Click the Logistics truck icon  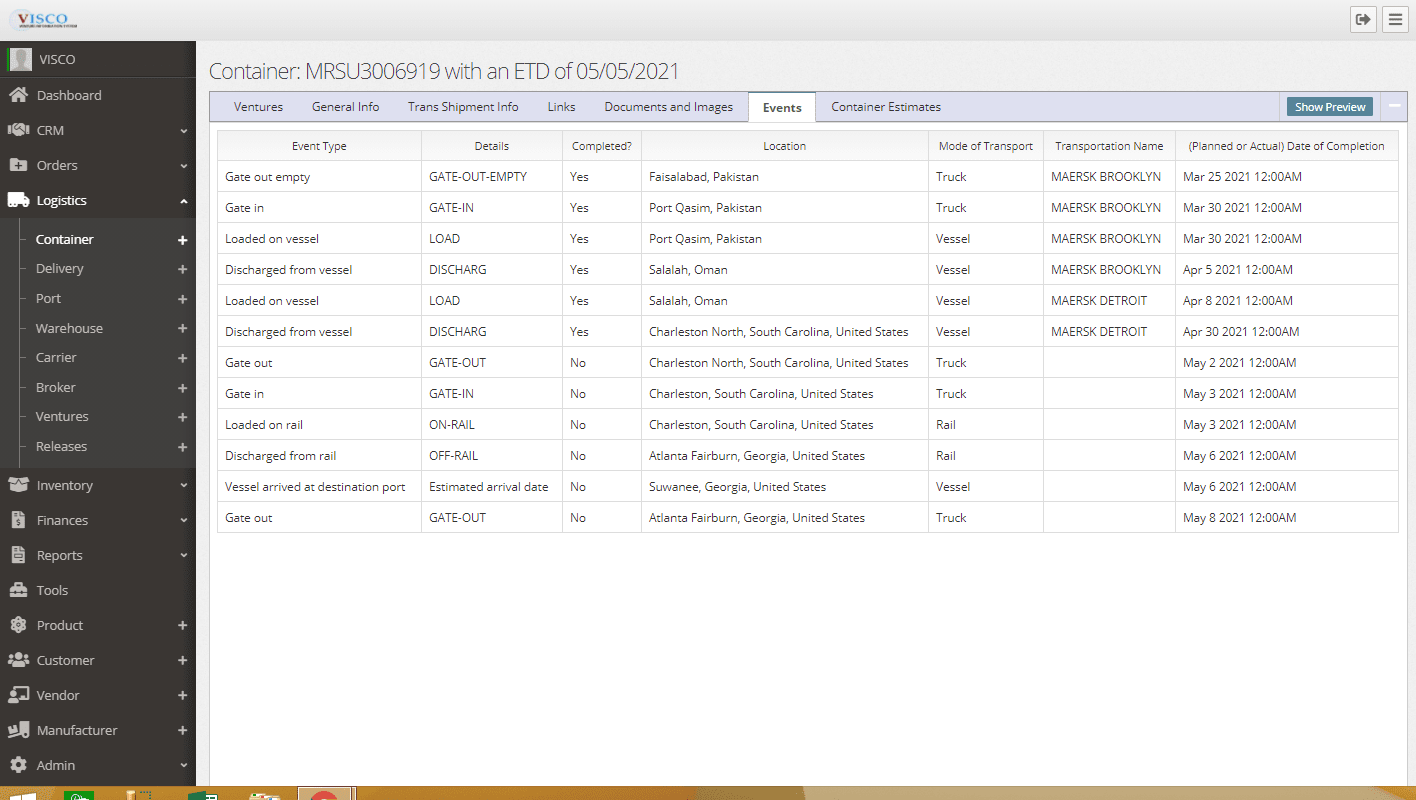18,200
